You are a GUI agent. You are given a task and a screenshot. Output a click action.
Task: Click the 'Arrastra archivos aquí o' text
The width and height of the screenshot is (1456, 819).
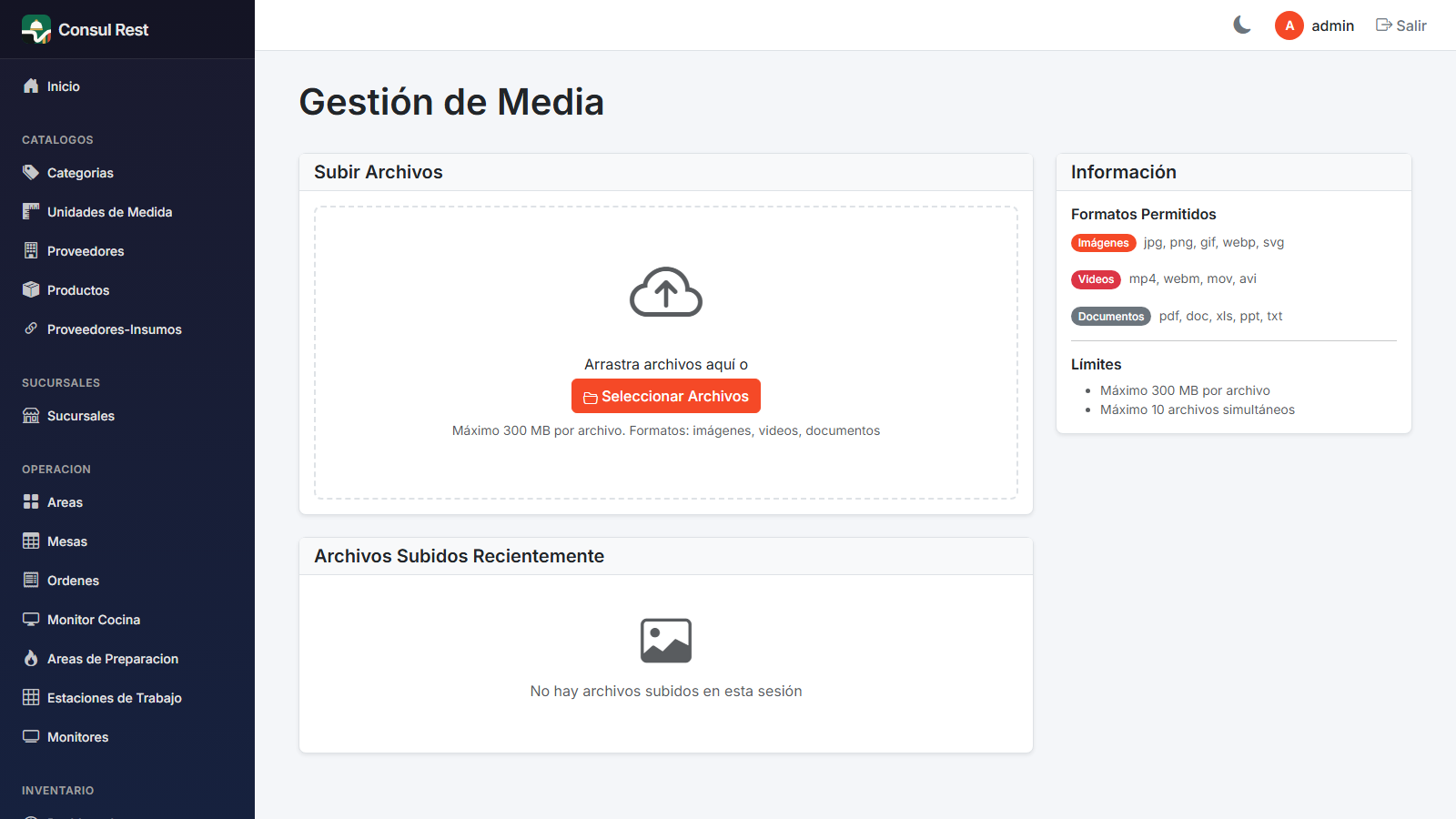click(666, 364)
